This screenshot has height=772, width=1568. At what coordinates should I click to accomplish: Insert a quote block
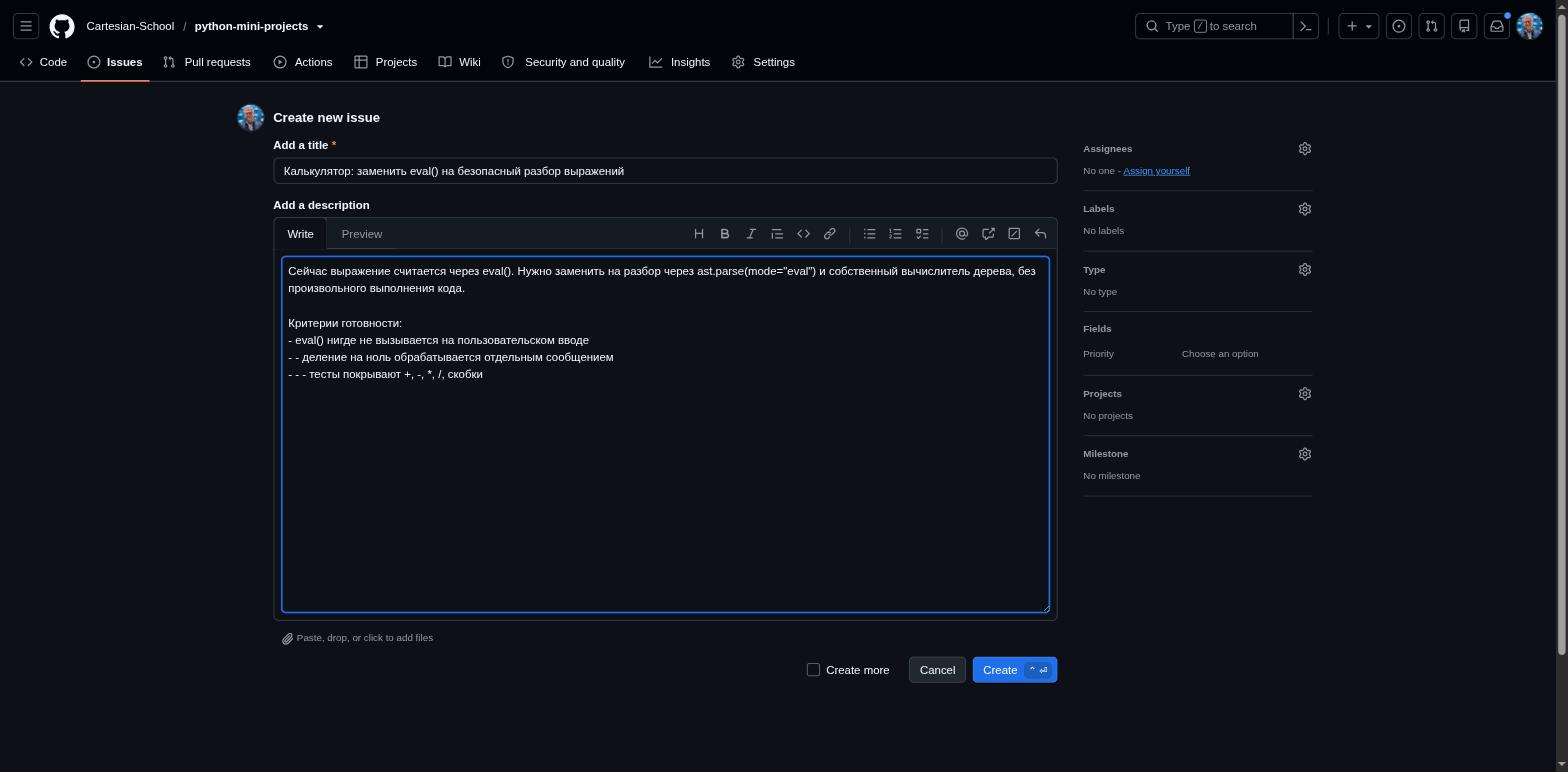coord(777,234)
